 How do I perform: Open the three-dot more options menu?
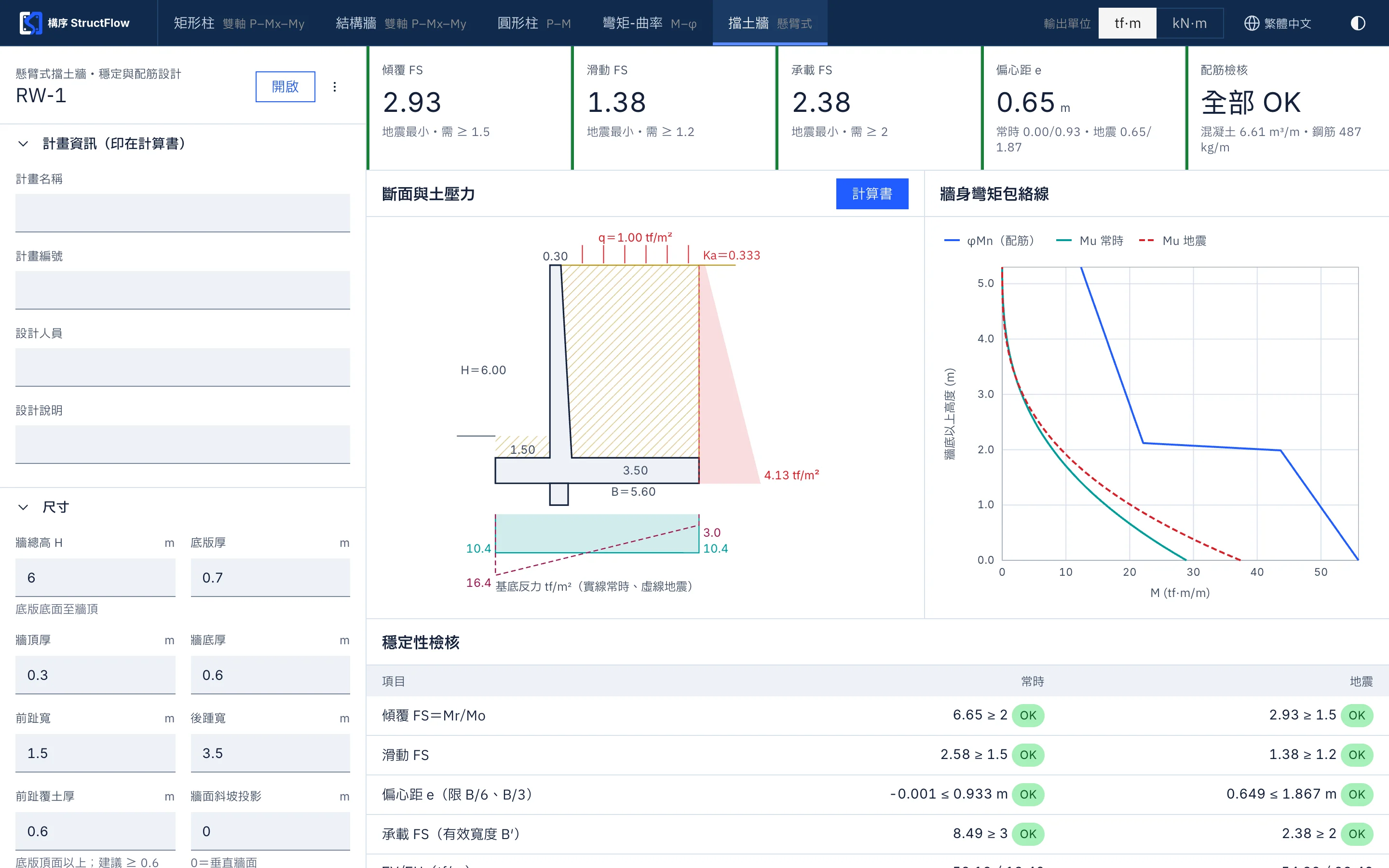point(335,87)
